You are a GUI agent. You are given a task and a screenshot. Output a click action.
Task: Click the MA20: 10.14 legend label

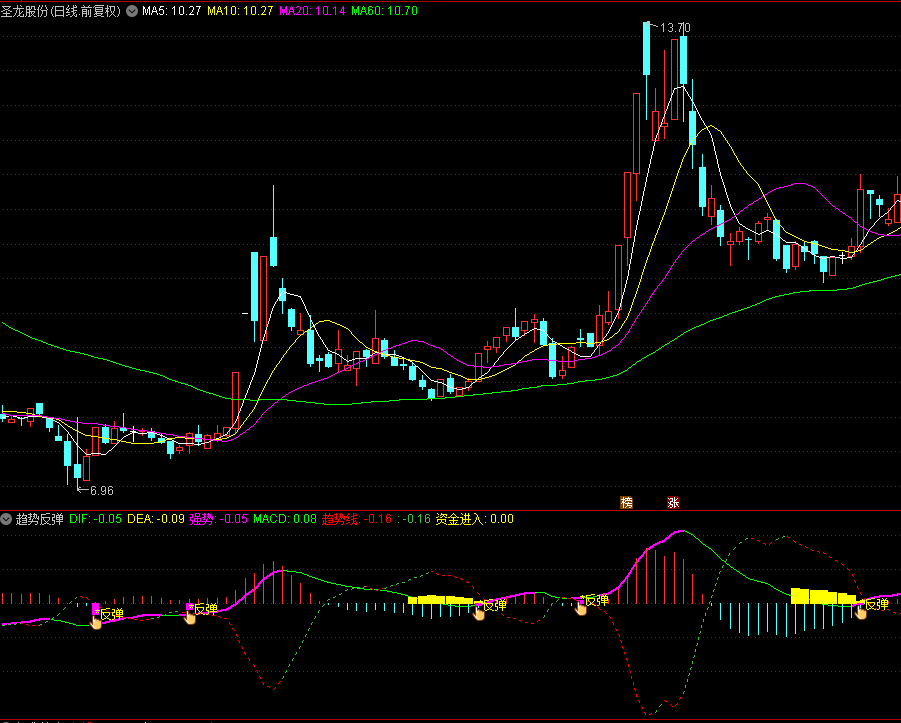pos(313,11)
